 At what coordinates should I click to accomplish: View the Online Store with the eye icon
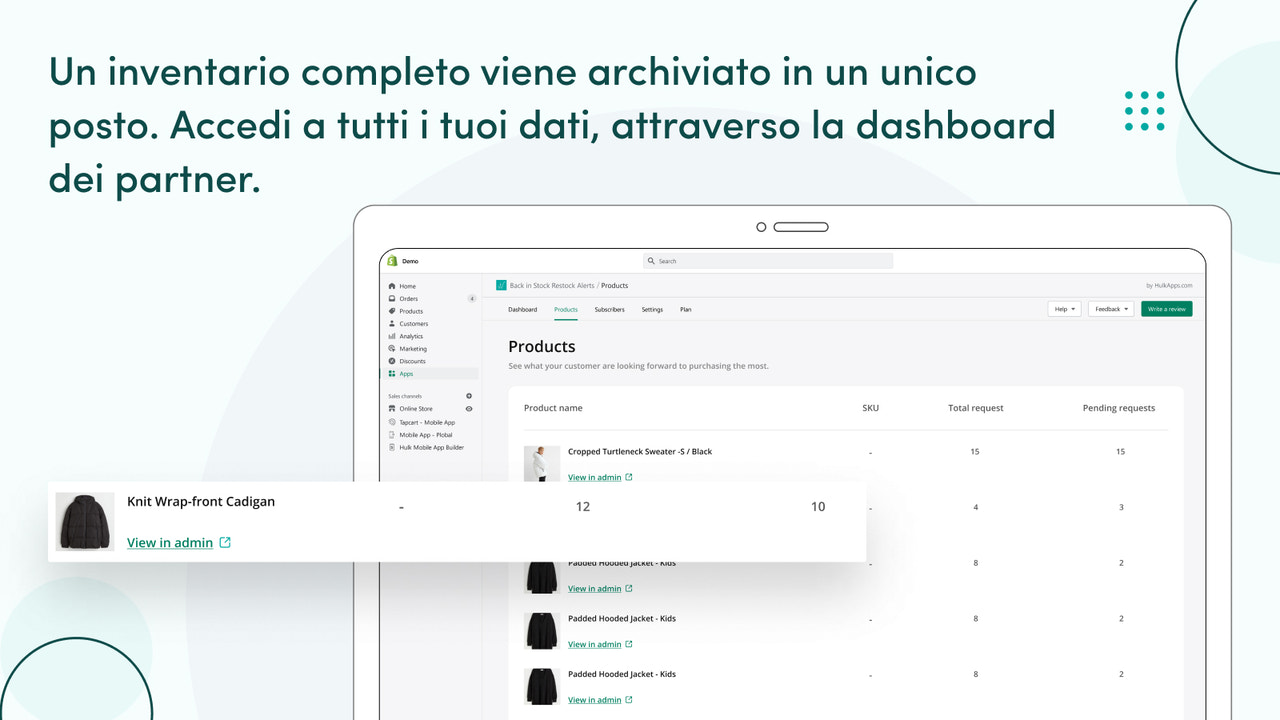pyautogui.click(x=469, y=409)
